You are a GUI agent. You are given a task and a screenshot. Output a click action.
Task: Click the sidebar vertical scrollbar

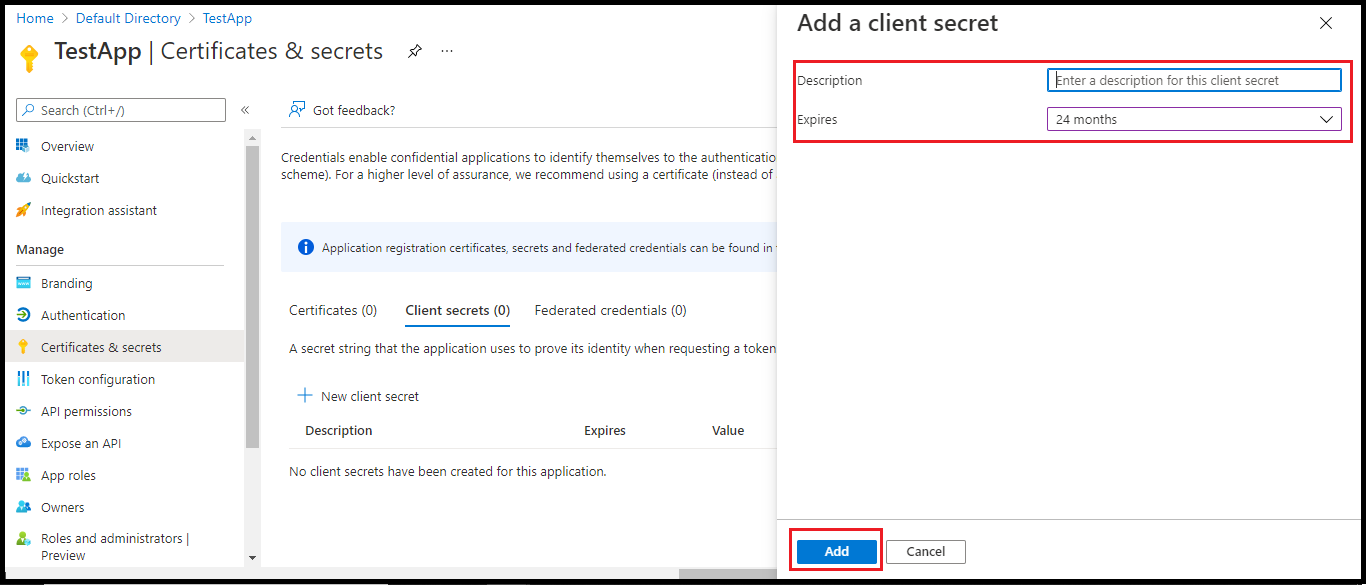(252, 295)
